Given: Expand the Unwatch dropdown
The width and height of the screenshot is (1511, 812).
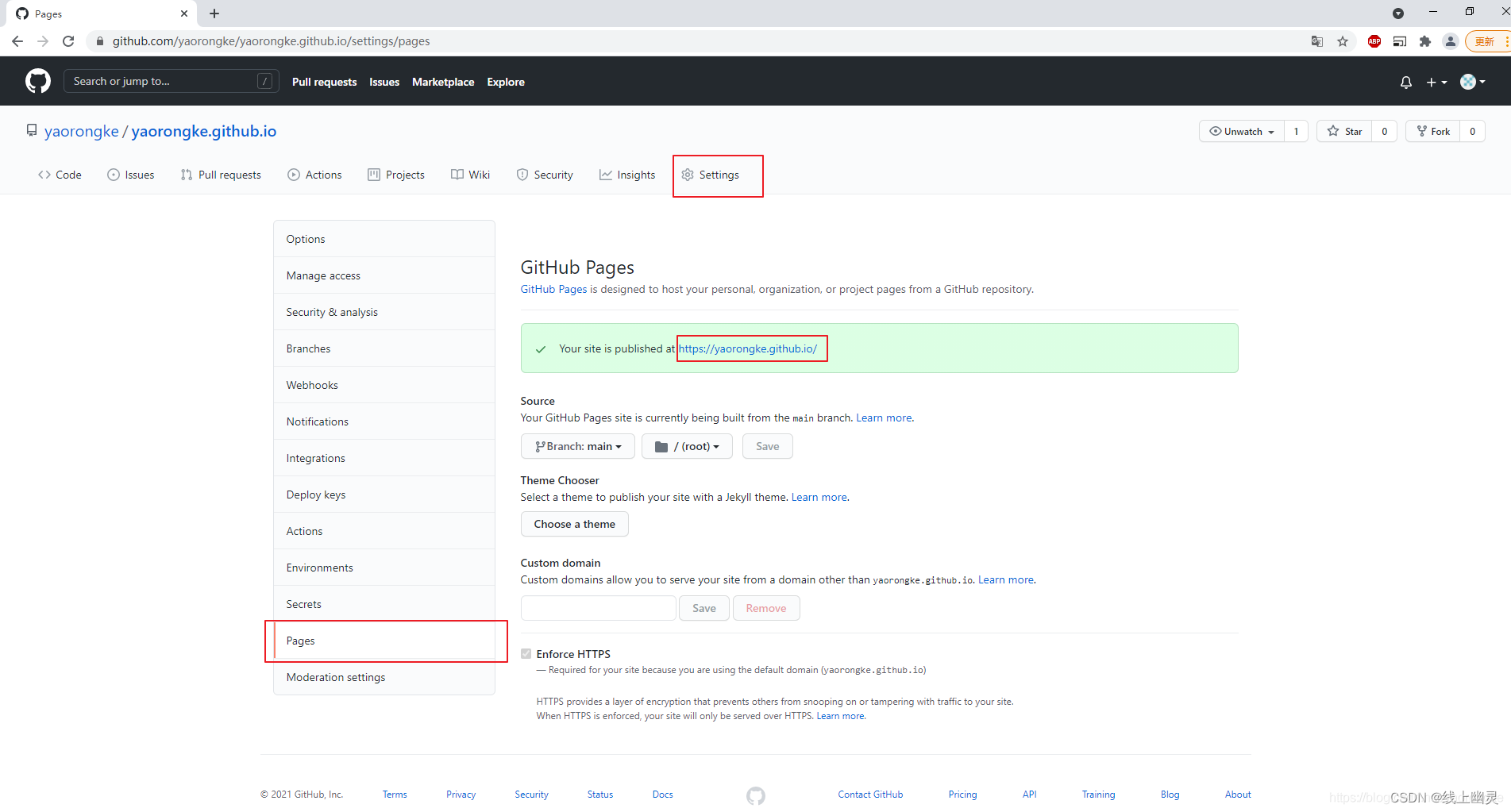Looking at the screenshot, I should [x=1242, y=132].
